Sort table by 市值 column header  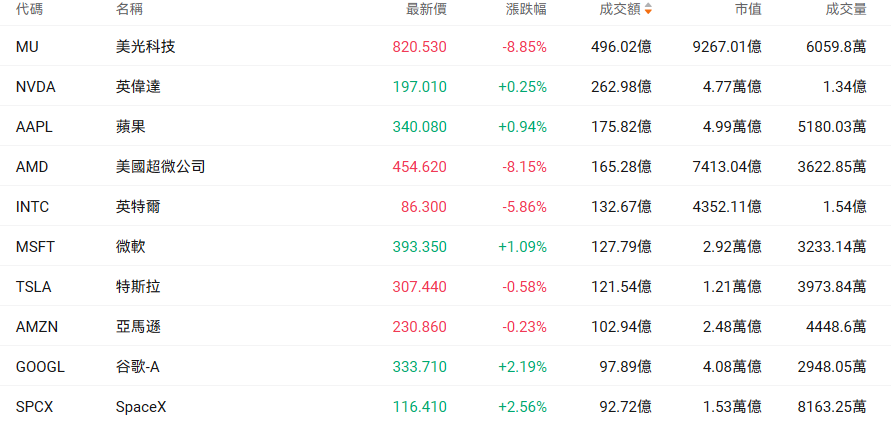point(748,10)
